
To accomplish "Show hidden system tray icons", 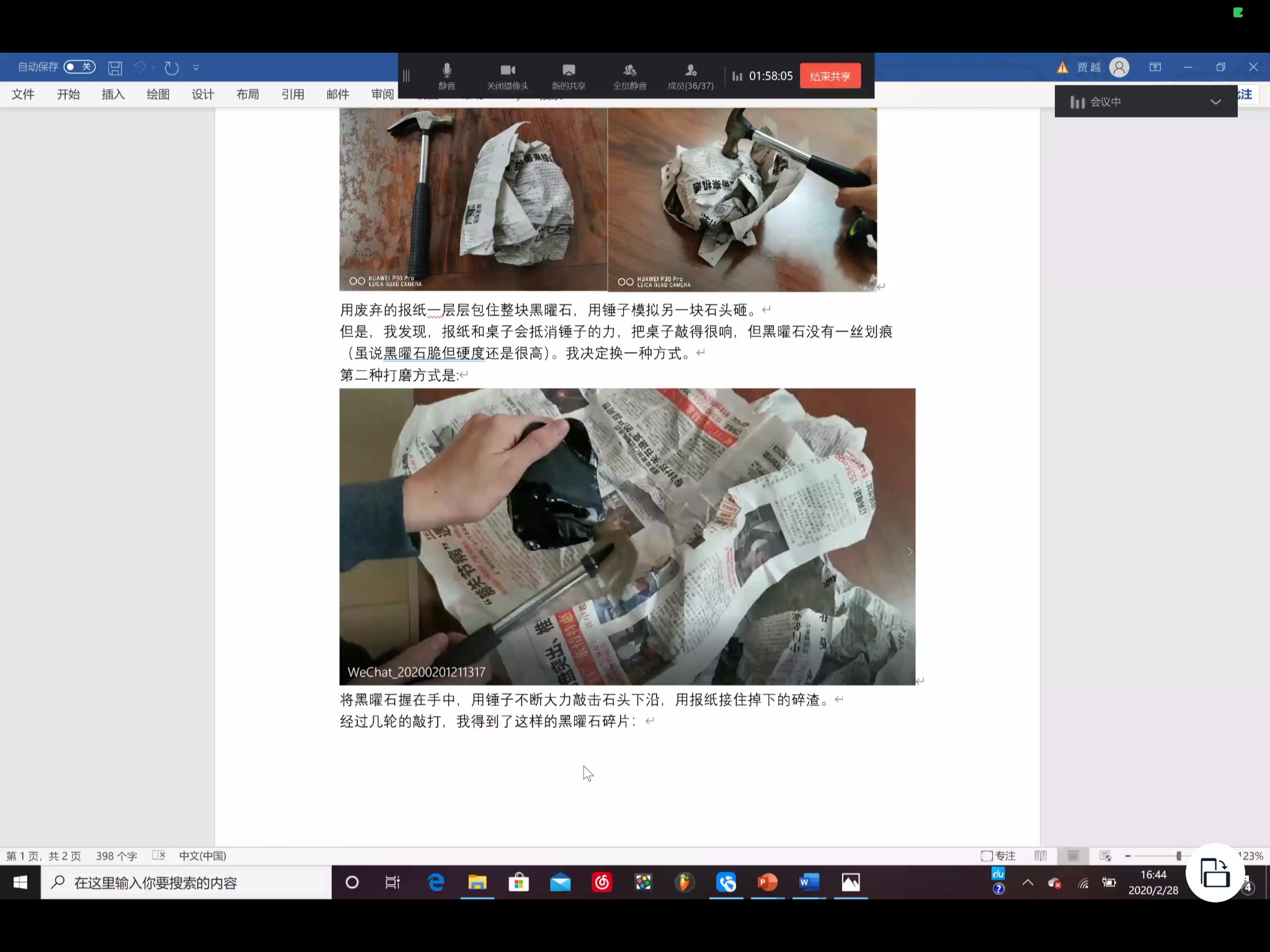I will (x=1028, y=883).
